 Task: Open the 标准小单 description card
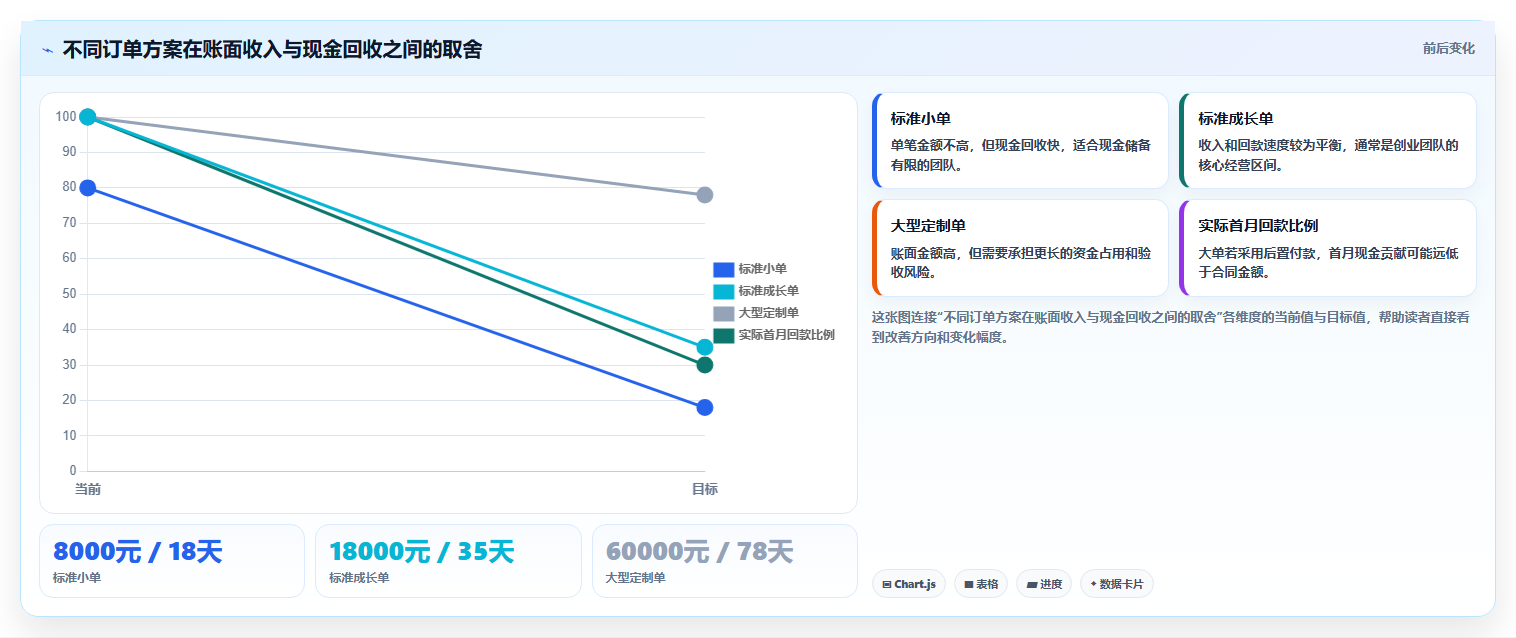(x=1020, y=141)
